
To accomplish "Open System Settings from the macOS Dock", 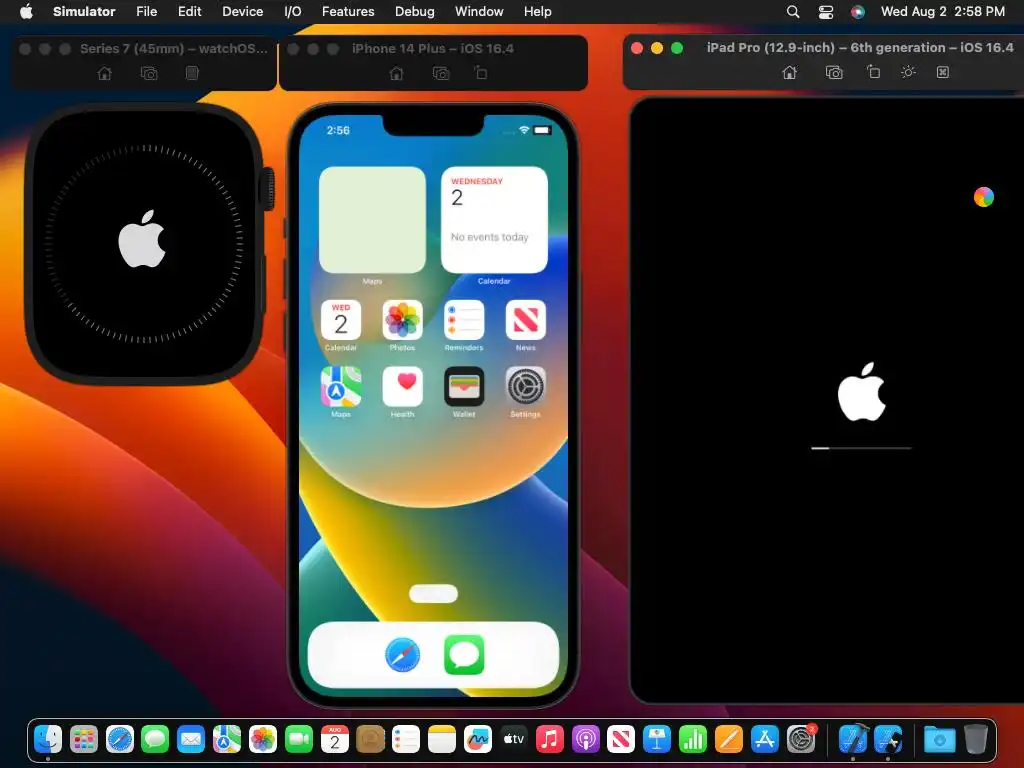I will [x=801, y=739].
